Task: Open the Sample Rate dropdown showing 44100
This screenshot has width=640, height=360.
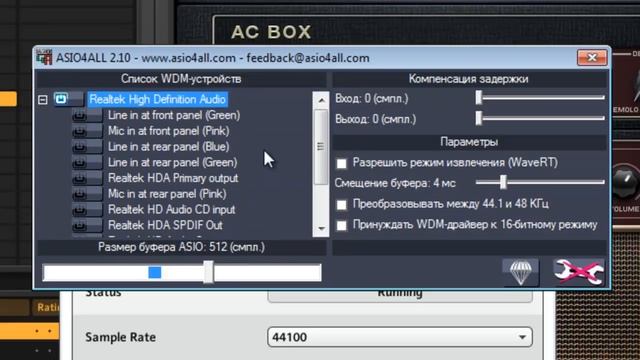Action: (400, 337)
